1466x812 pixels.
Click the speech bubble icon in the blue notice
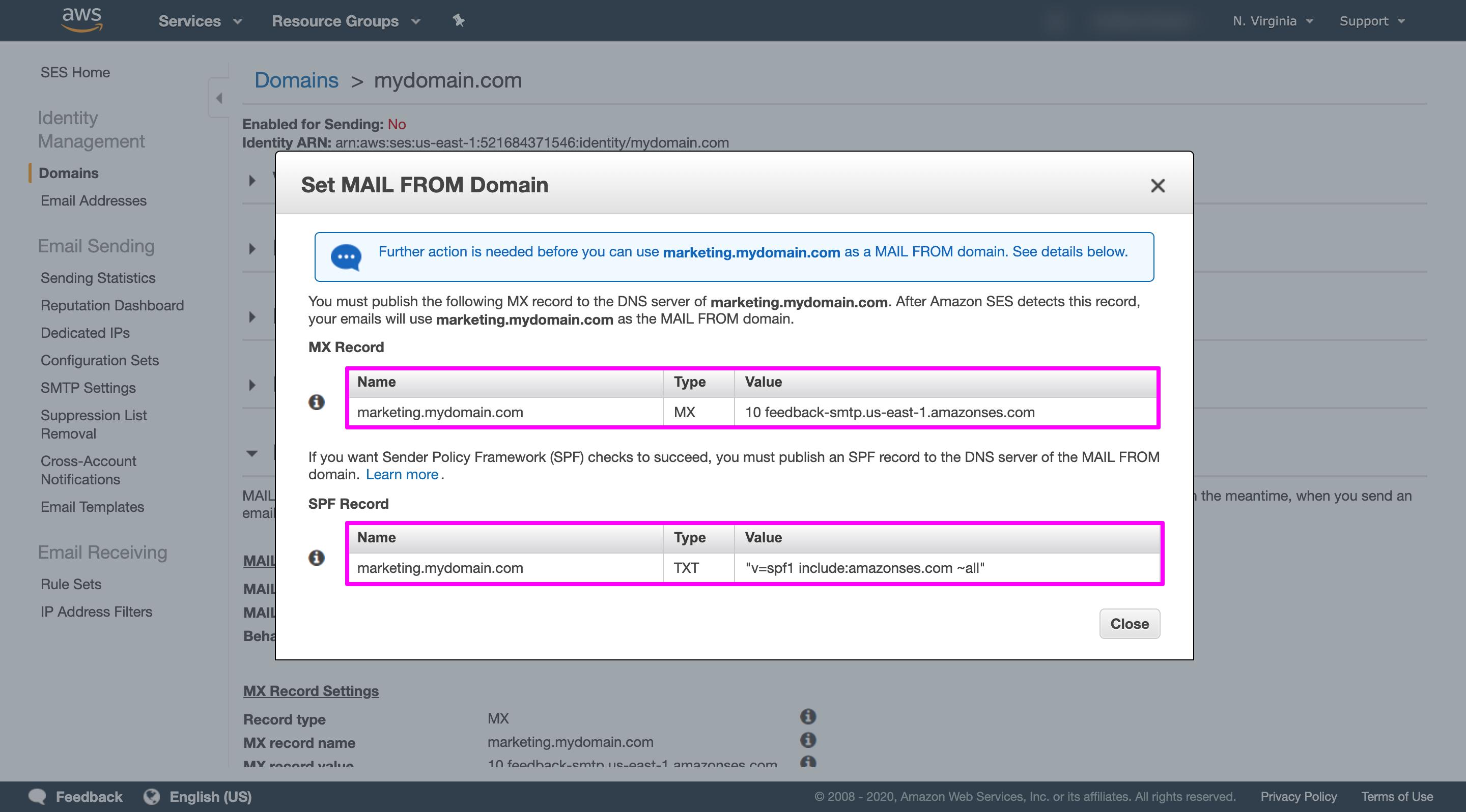[346, 256]
